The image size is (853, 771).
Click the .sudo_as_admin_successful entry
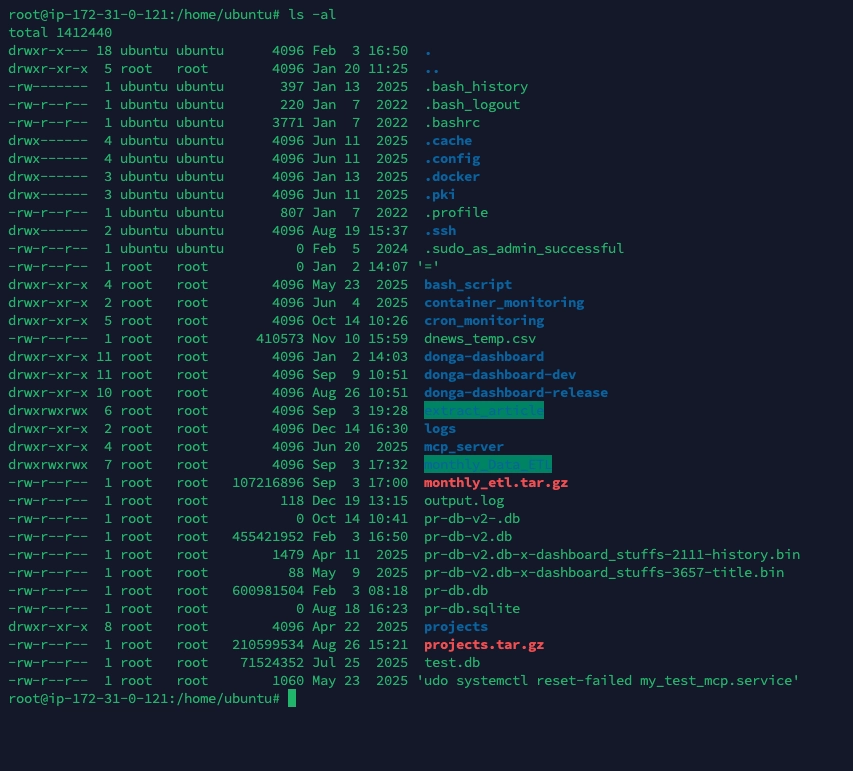524,249
